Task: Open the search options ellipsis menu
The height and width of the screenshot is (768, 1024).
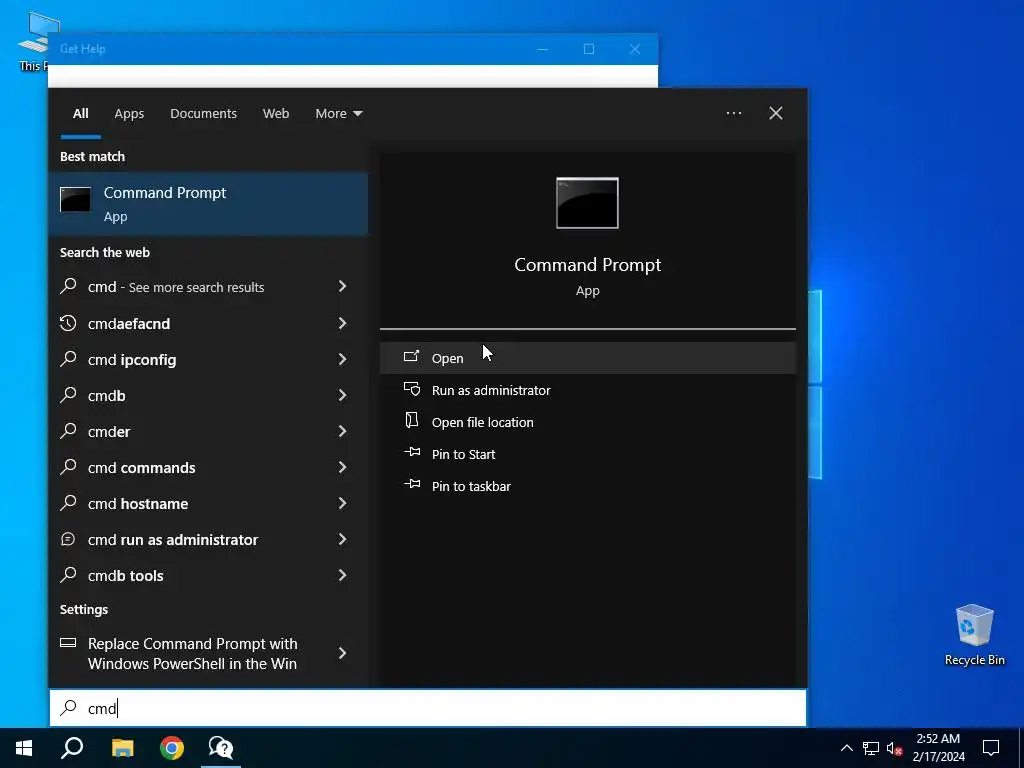Action: (733, 113)
